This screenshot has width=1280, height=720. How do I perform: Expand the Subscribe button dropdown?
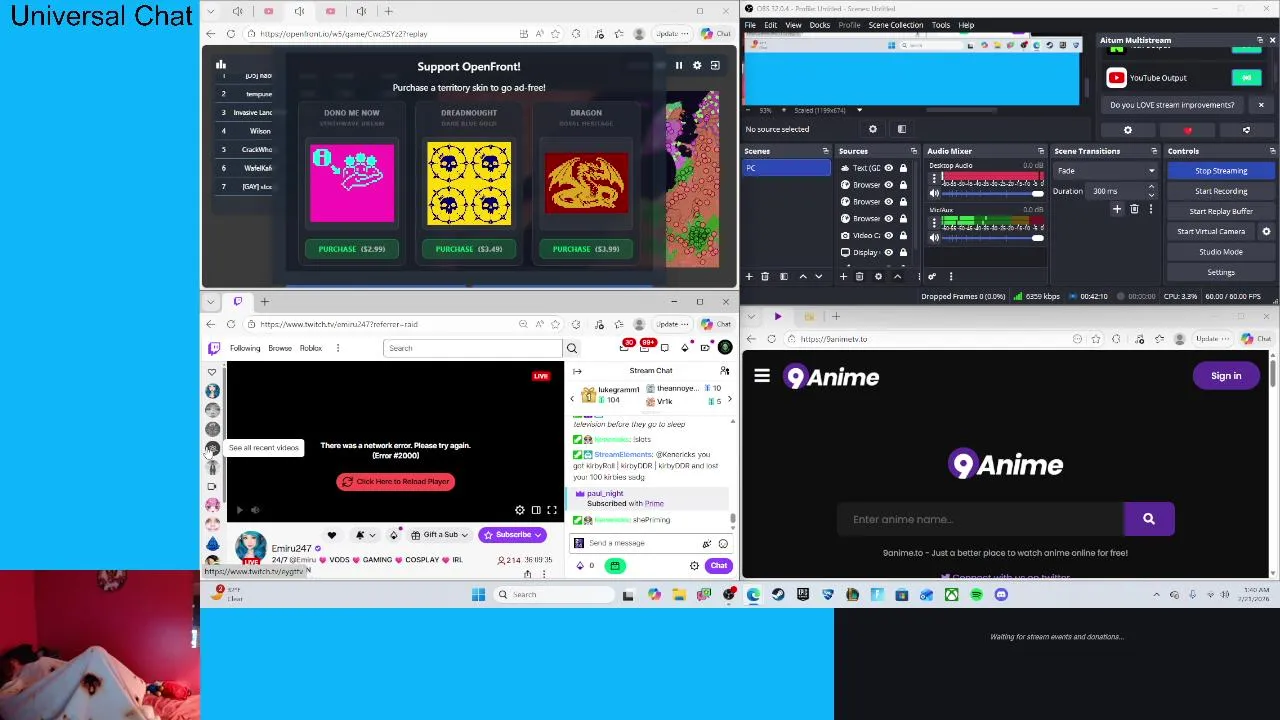(539, 535)
